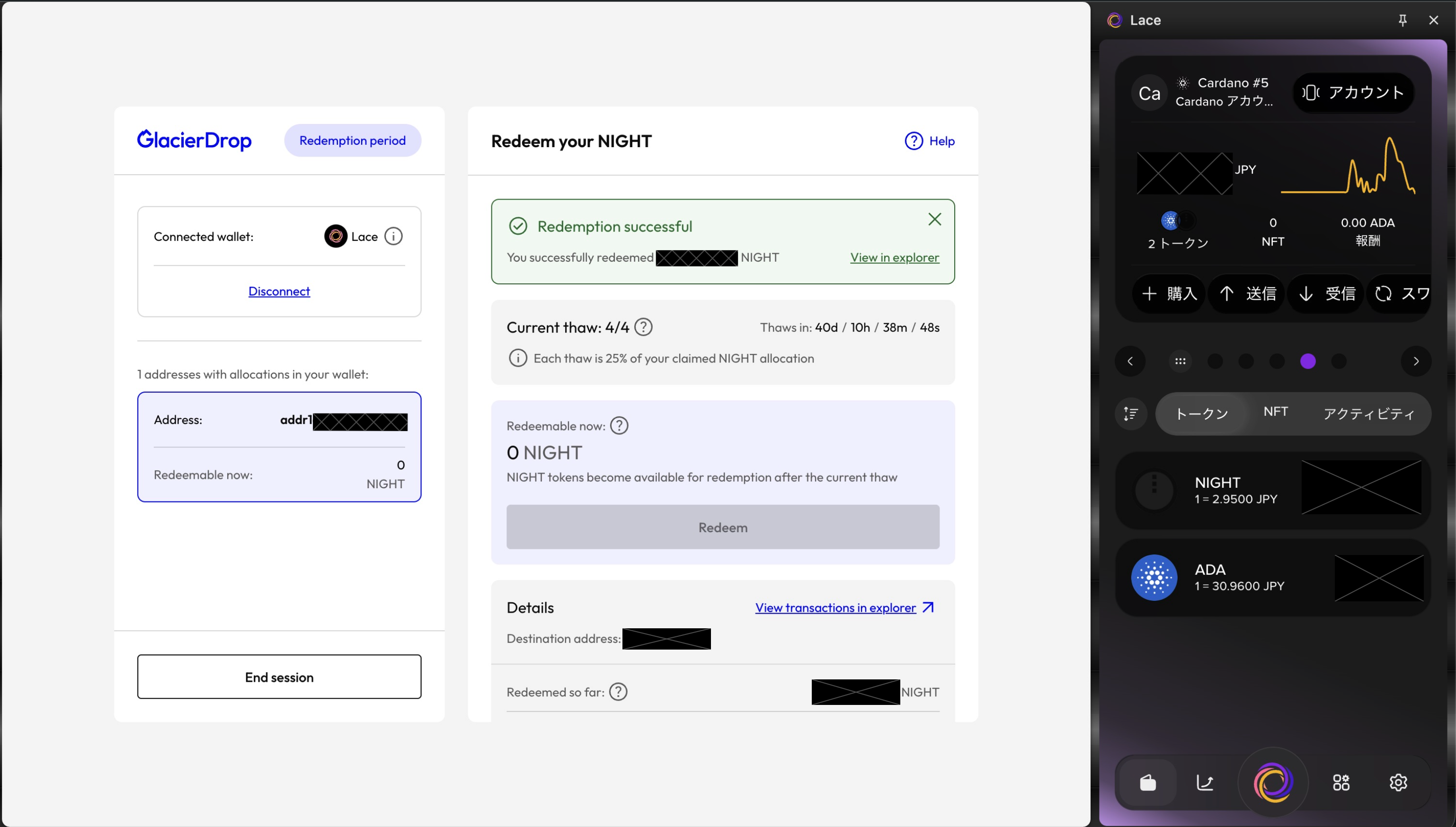Open the NIGHT token row

point(1272,490)
